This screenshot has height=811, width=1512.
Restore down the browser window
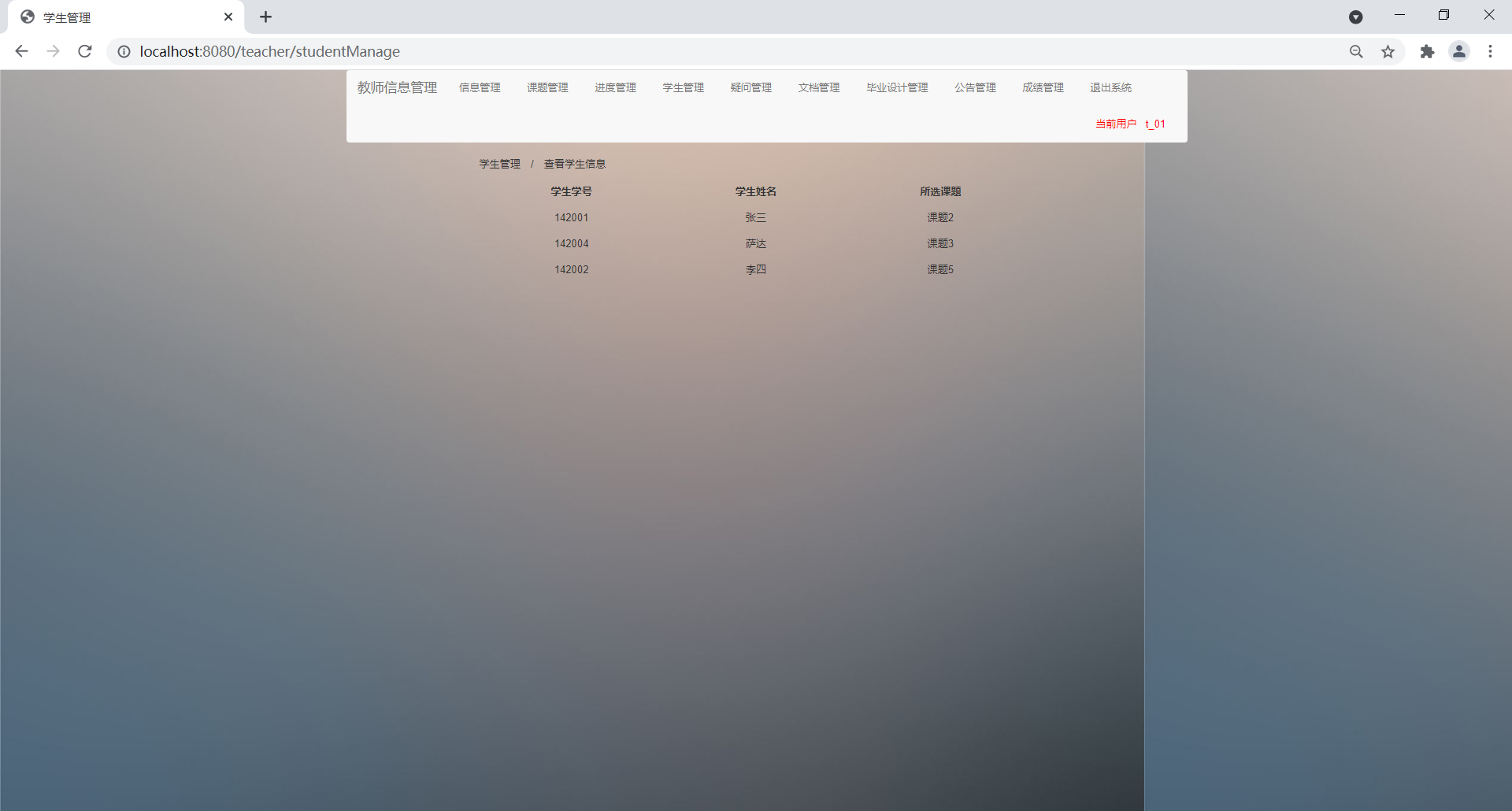[x=1443, y=15]
